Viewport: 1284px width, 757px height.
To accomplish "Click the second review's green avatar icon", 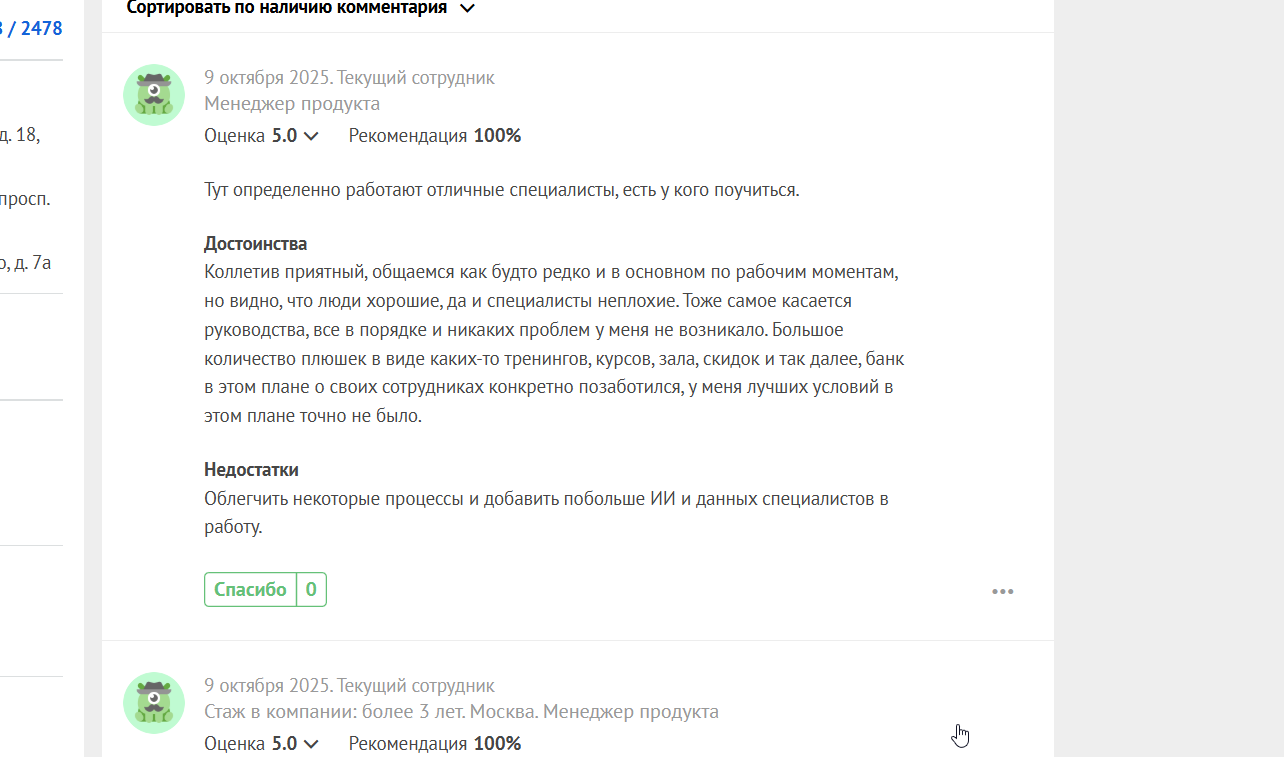I will click(153, 702).
